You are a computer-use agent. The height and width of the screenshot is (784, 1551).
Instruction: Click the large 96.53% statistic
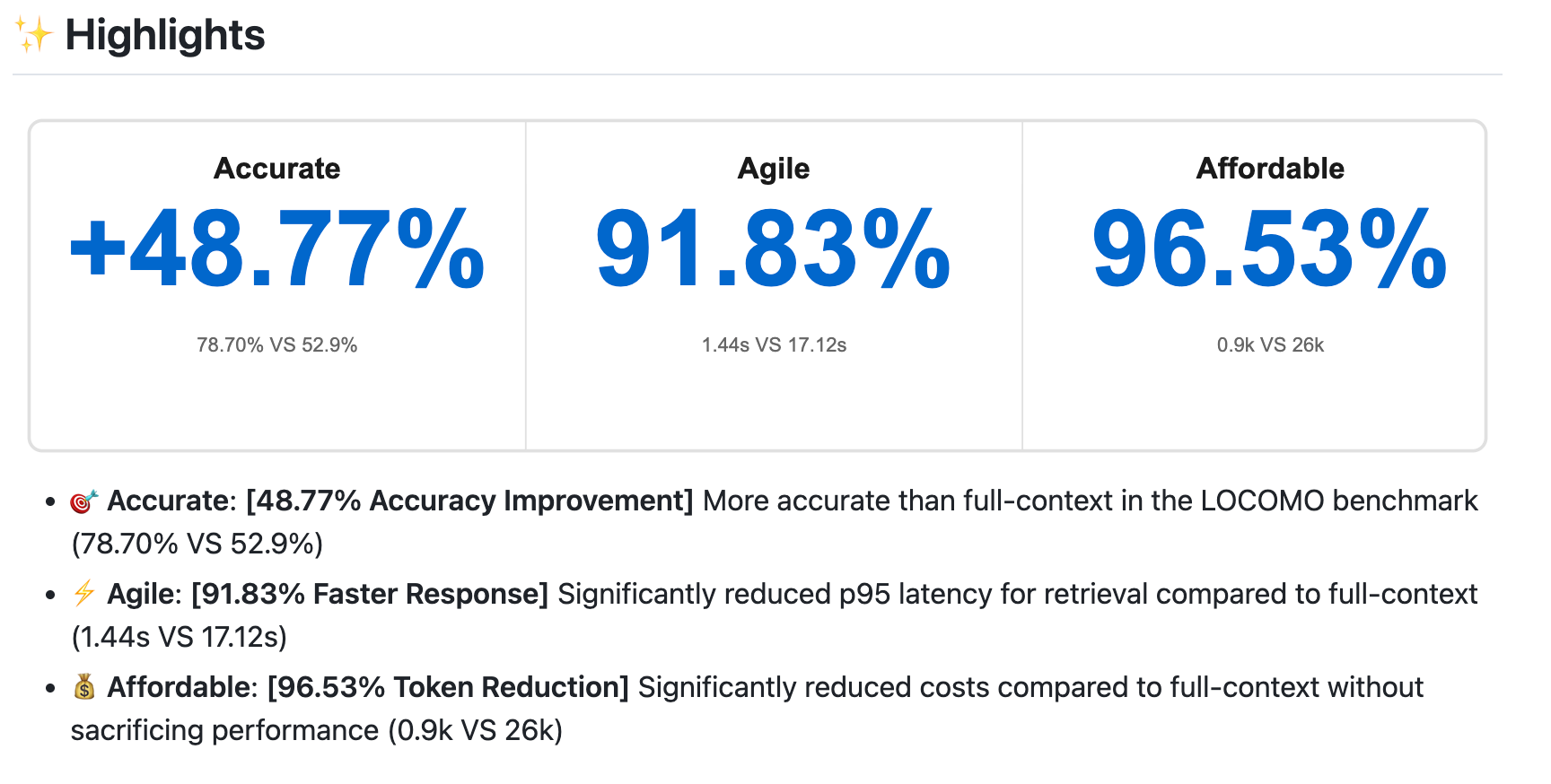pyautogui.click(x=1269, y=249)
